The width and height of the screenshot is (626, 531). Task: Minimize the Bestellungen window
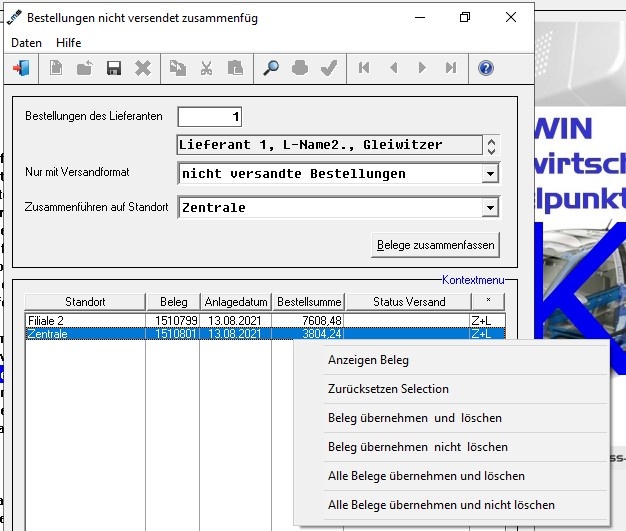(x=420, y=18)
